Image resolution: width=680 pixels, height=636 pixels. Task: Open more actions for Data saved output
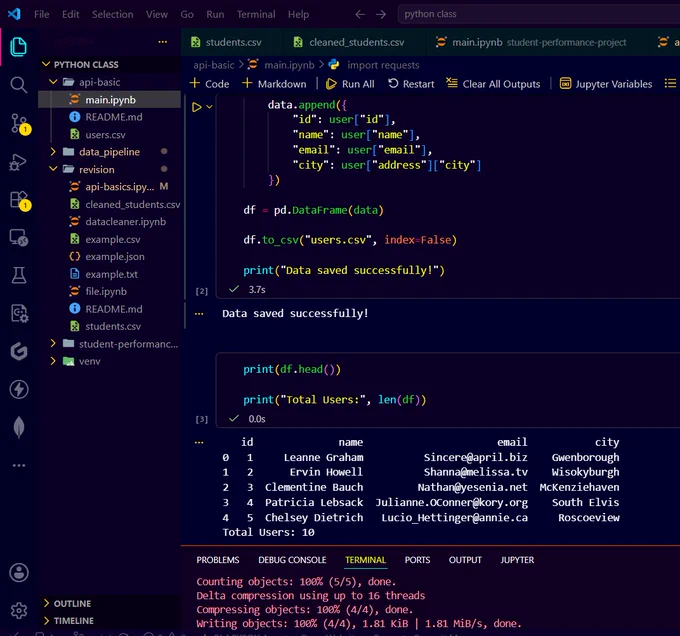coord(199,313)
